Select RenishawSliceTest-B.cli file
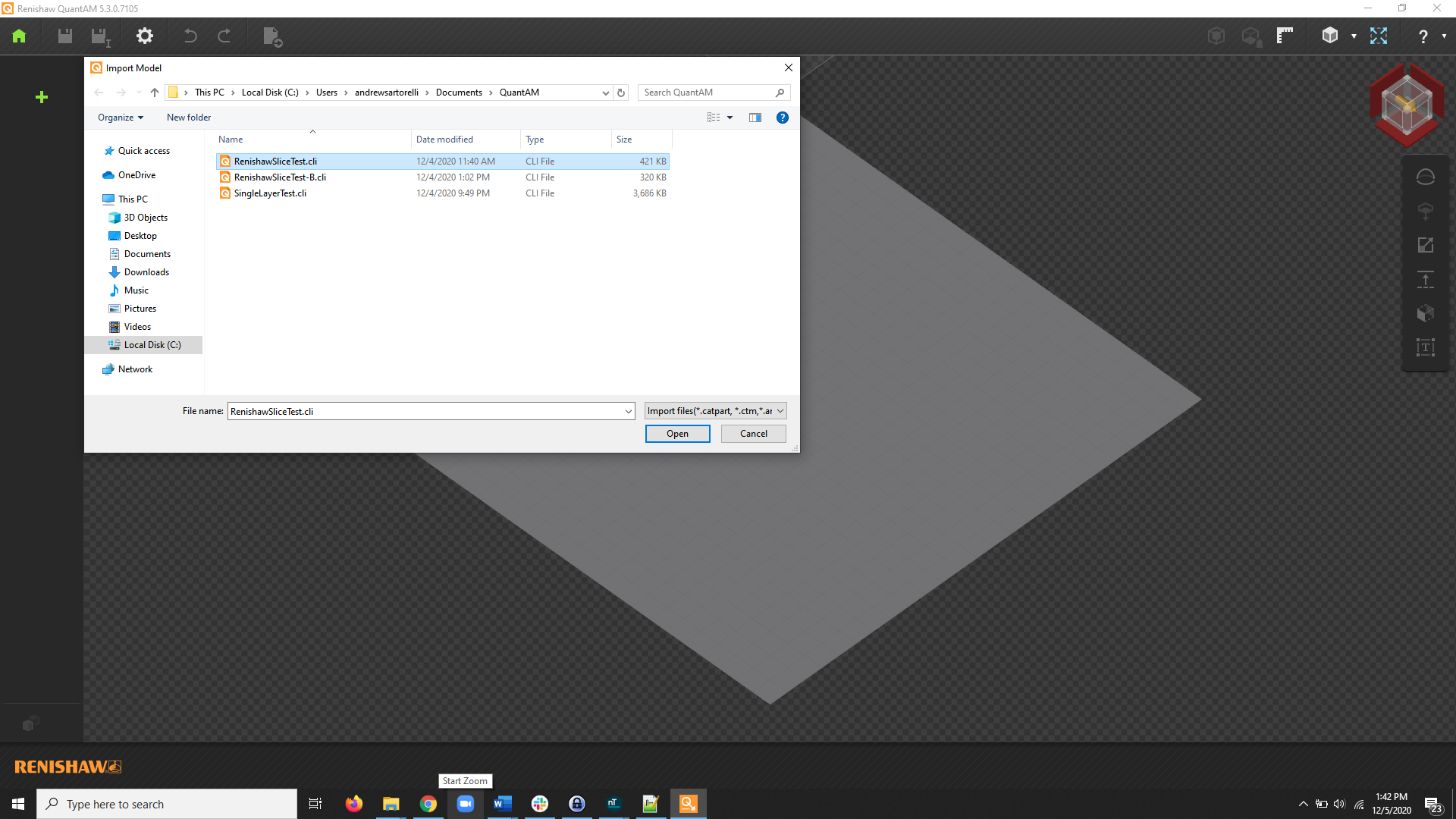Screen dimensions: 1456x819 click(x=443, y=177)
